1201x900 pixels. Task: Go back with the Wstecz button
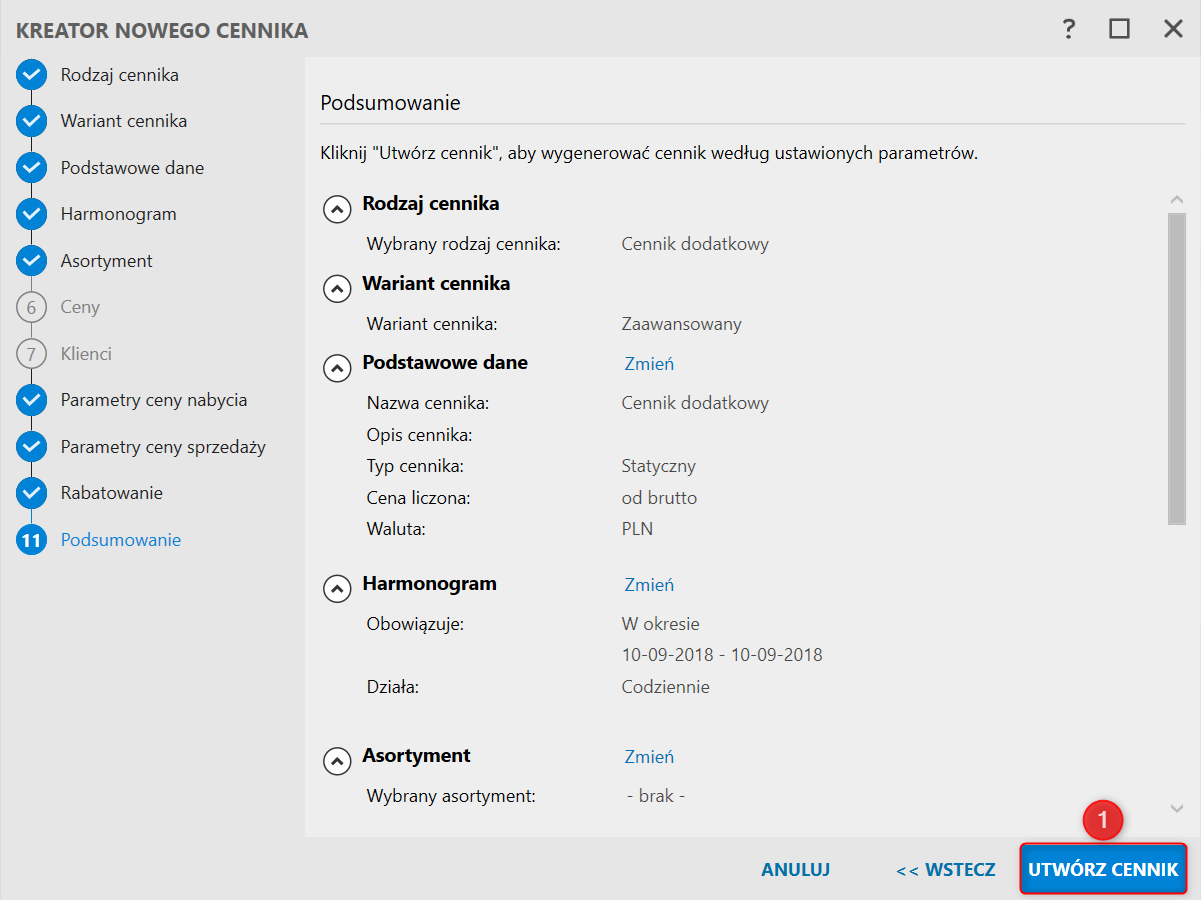coord(945,870)
